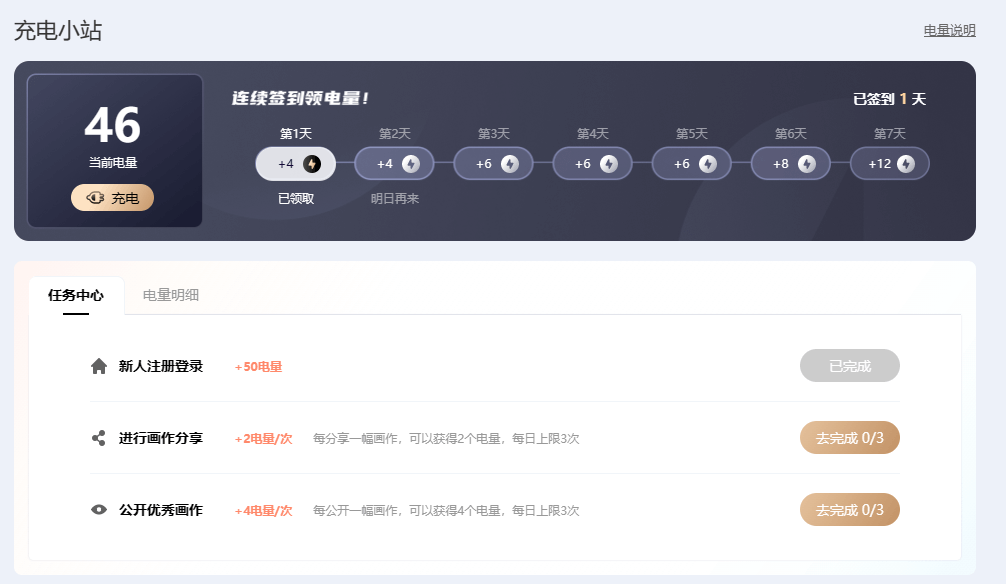Click the Day 6 +8 lightning icon
The height and width of the screenshot is (584, 1006).
(808, 163)
